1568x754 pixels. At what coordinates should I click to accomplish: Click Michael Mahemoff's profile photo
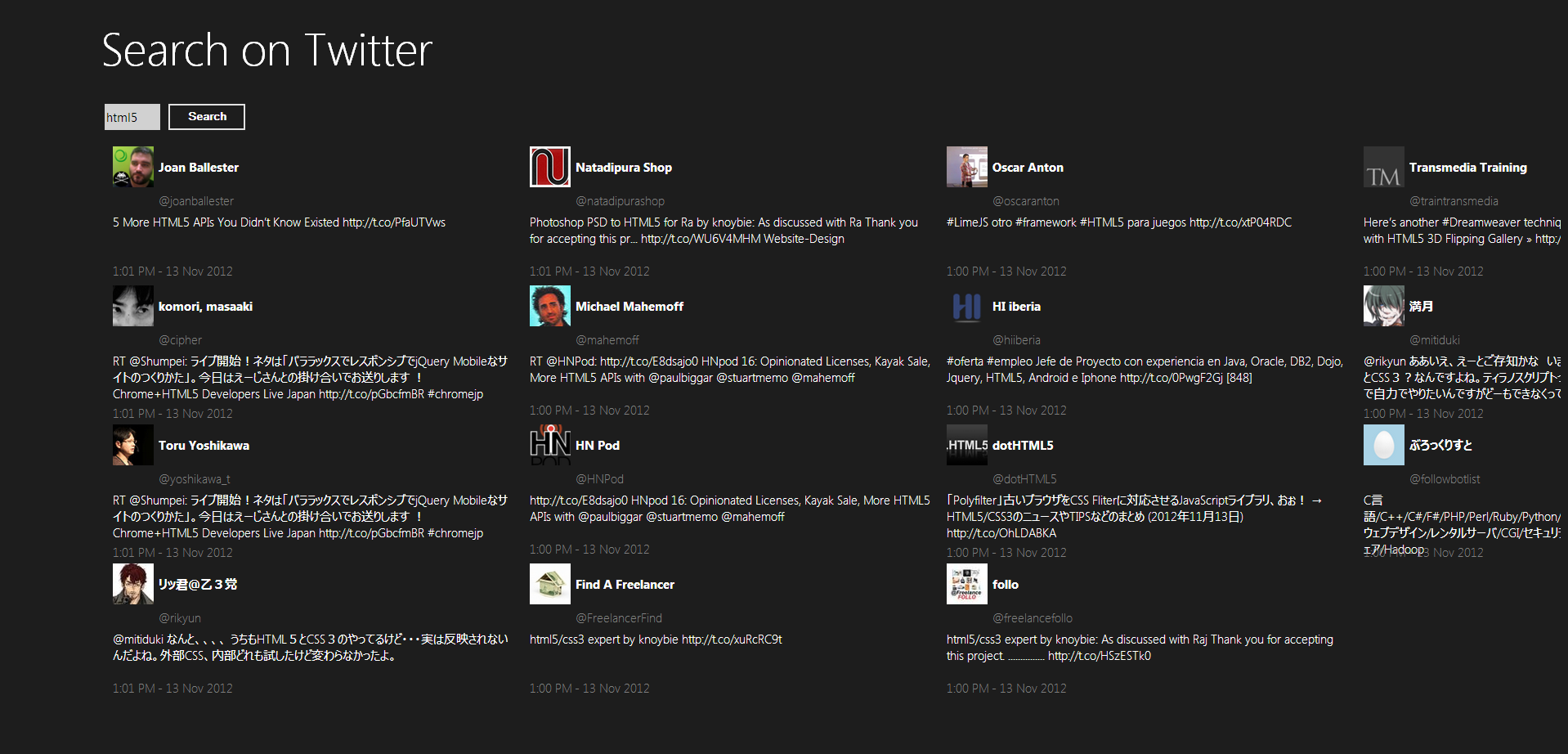pyautogui.click(x=549, y=306)
